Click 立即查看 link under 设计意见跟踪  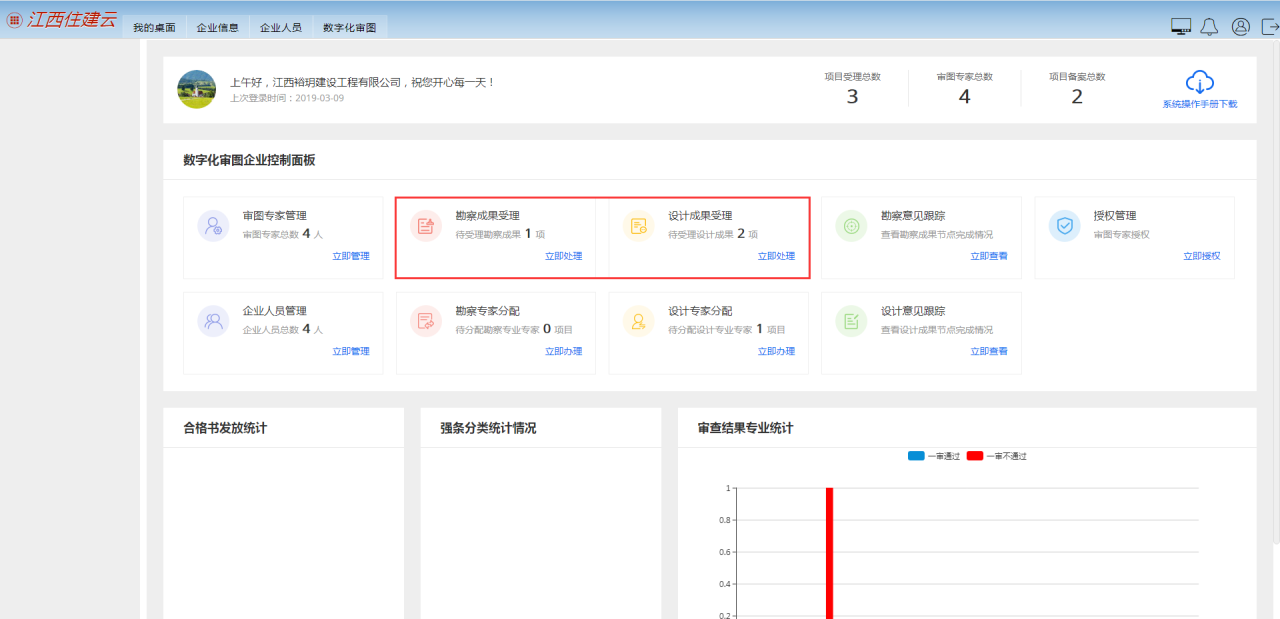point(989,351)
